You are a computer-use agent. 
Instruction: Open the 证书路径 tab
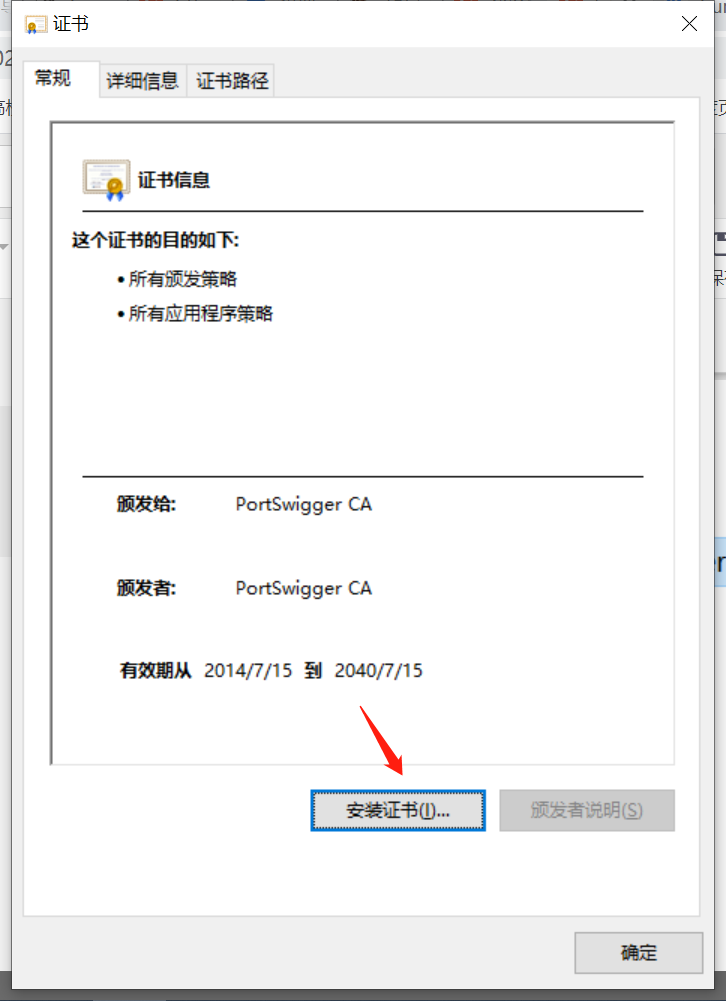point(232,80)
